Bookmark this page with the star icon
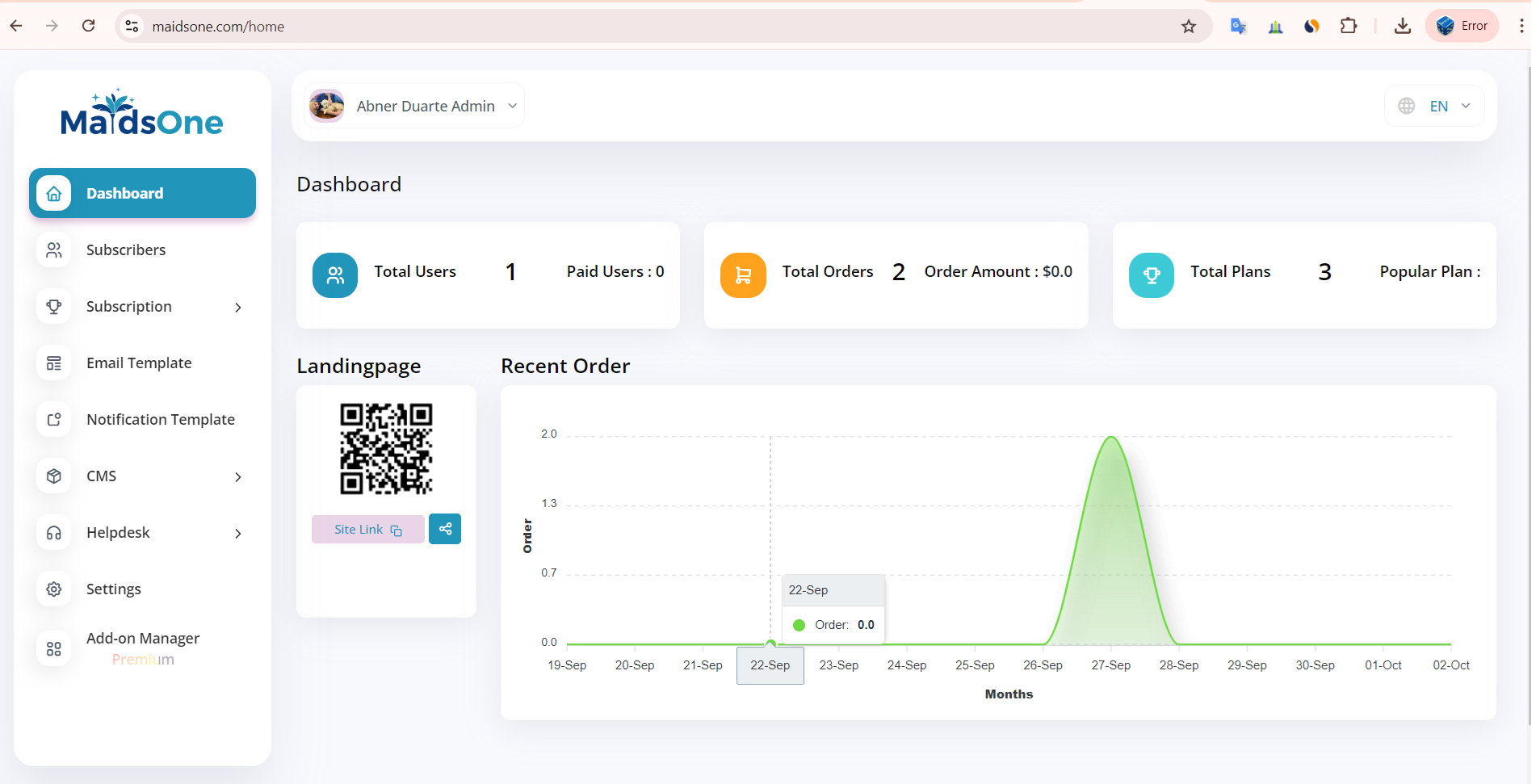This screenshot has width=1540, height=784. coord(1188,27)
